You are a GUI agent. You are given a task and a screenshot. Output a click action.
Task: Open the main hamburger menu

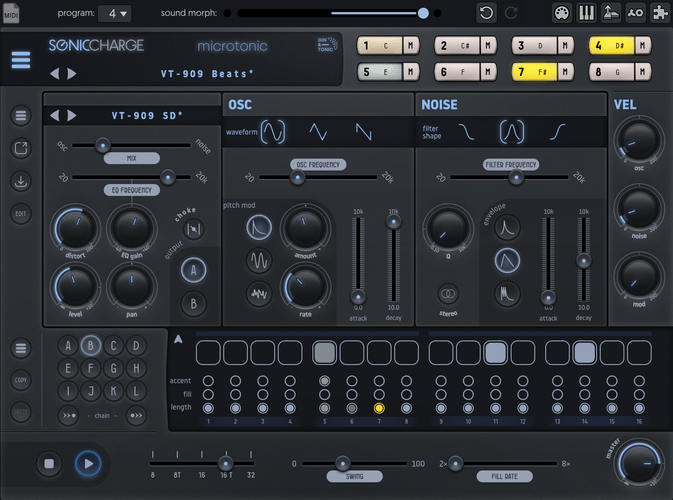point(21,60)
